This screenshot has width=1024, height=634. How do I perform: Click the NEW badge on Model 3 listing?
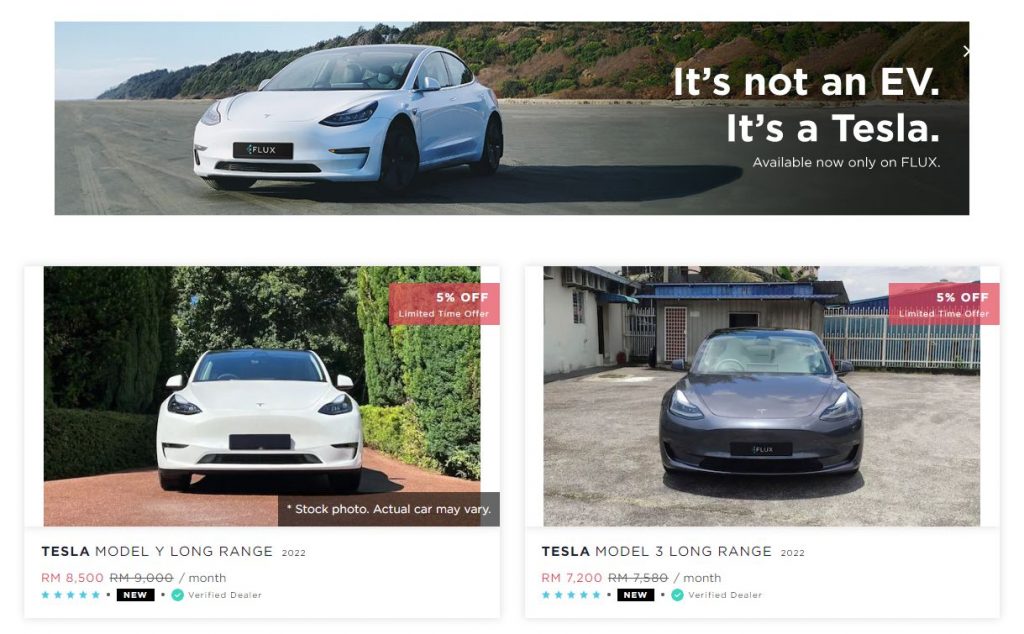(635, 595)
